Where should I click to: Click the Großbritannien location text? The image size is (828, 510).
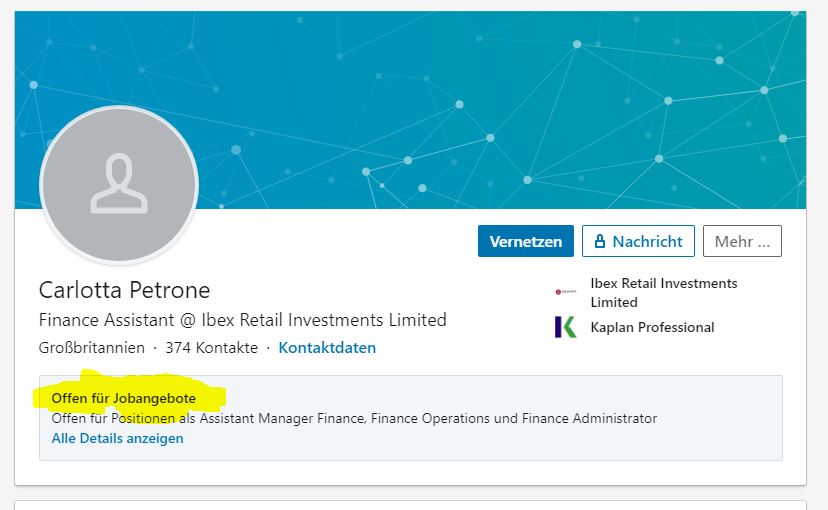click(x=91, y=348)
